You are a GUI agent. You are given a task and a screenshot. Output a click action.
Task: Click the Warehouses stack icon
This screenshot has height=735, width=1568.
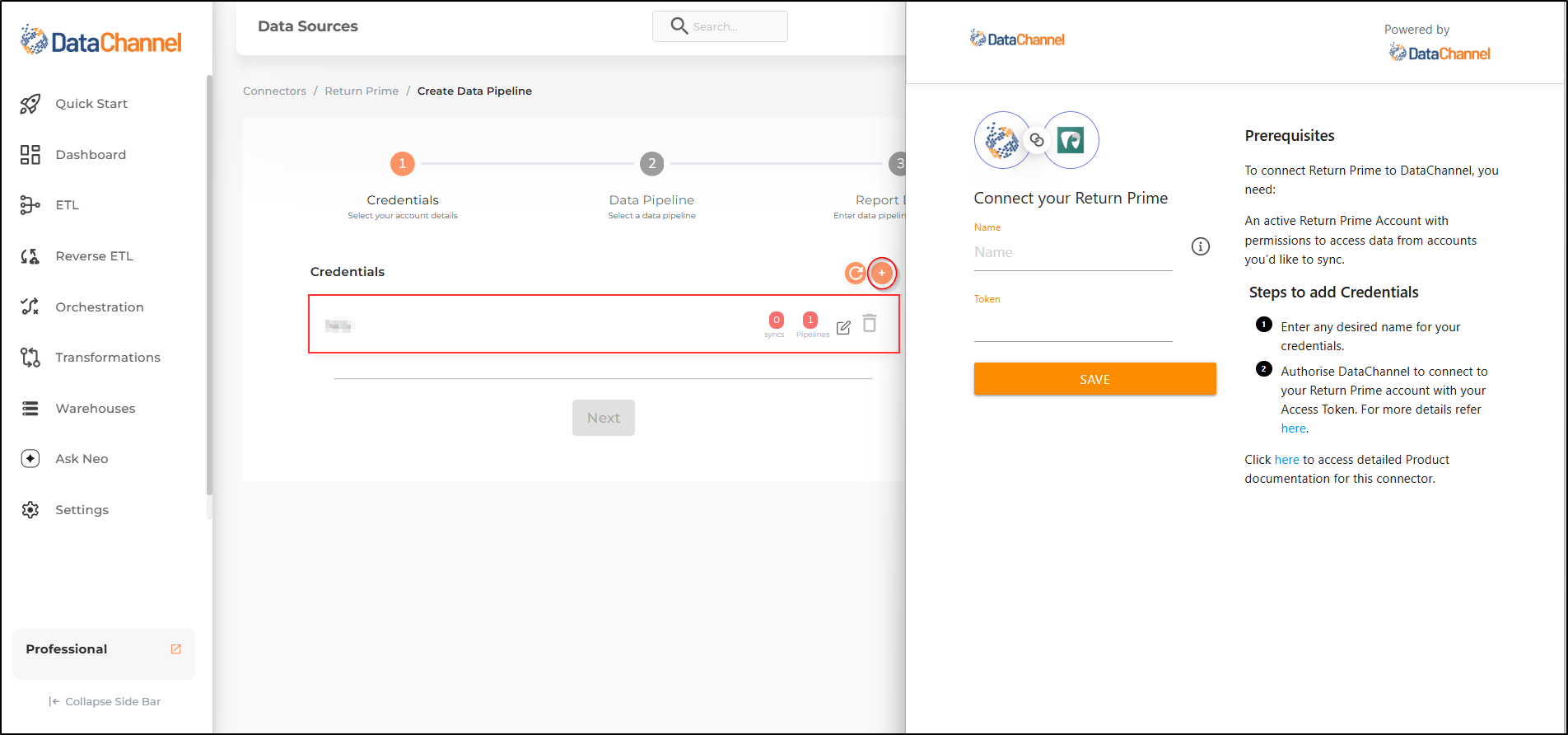30,409
